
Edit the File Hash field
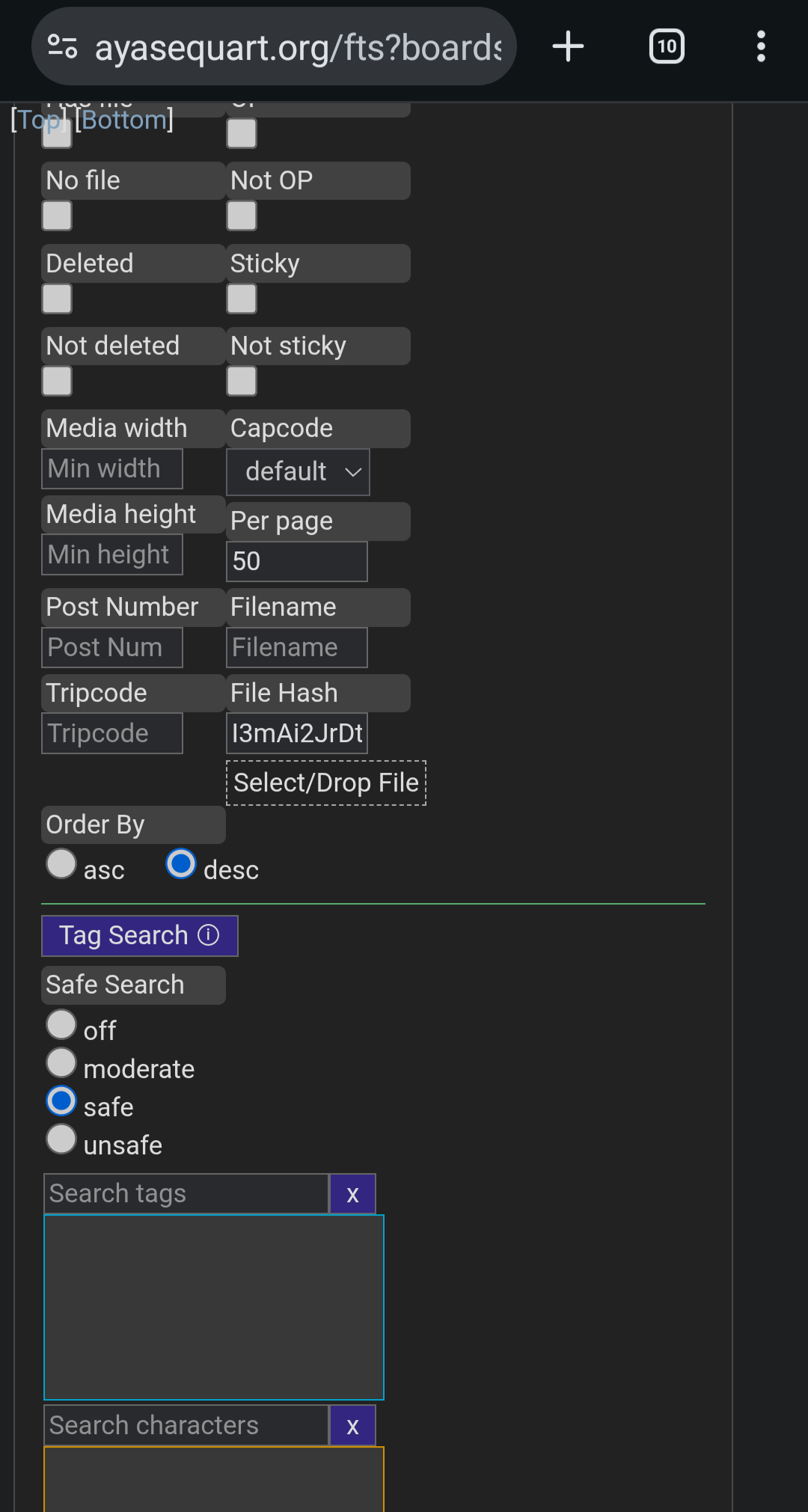tap(297, 734)
